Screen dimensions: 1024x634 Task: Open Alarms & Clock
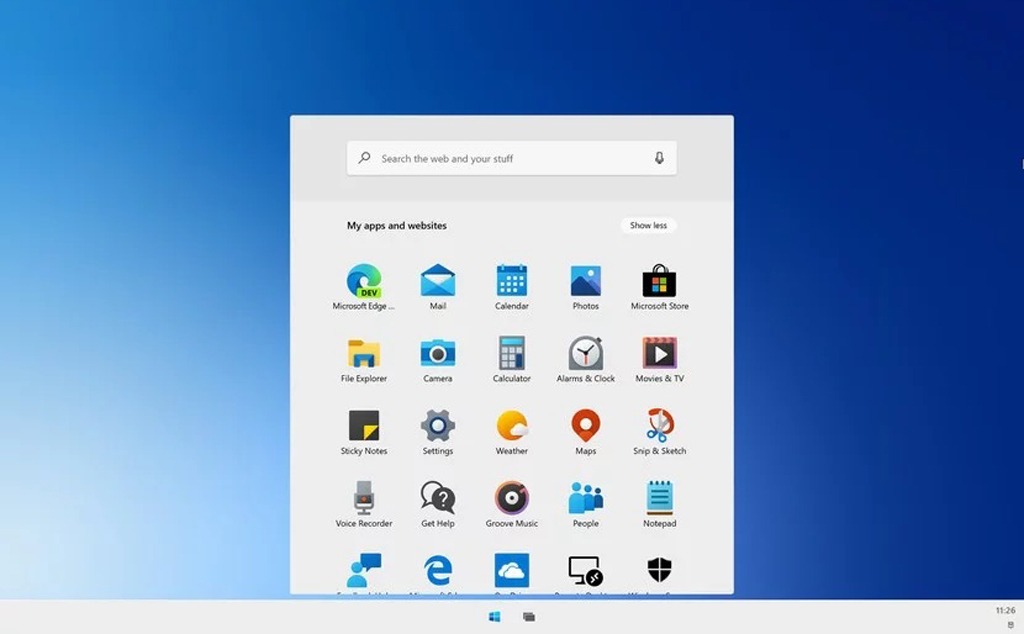point(585,360)
